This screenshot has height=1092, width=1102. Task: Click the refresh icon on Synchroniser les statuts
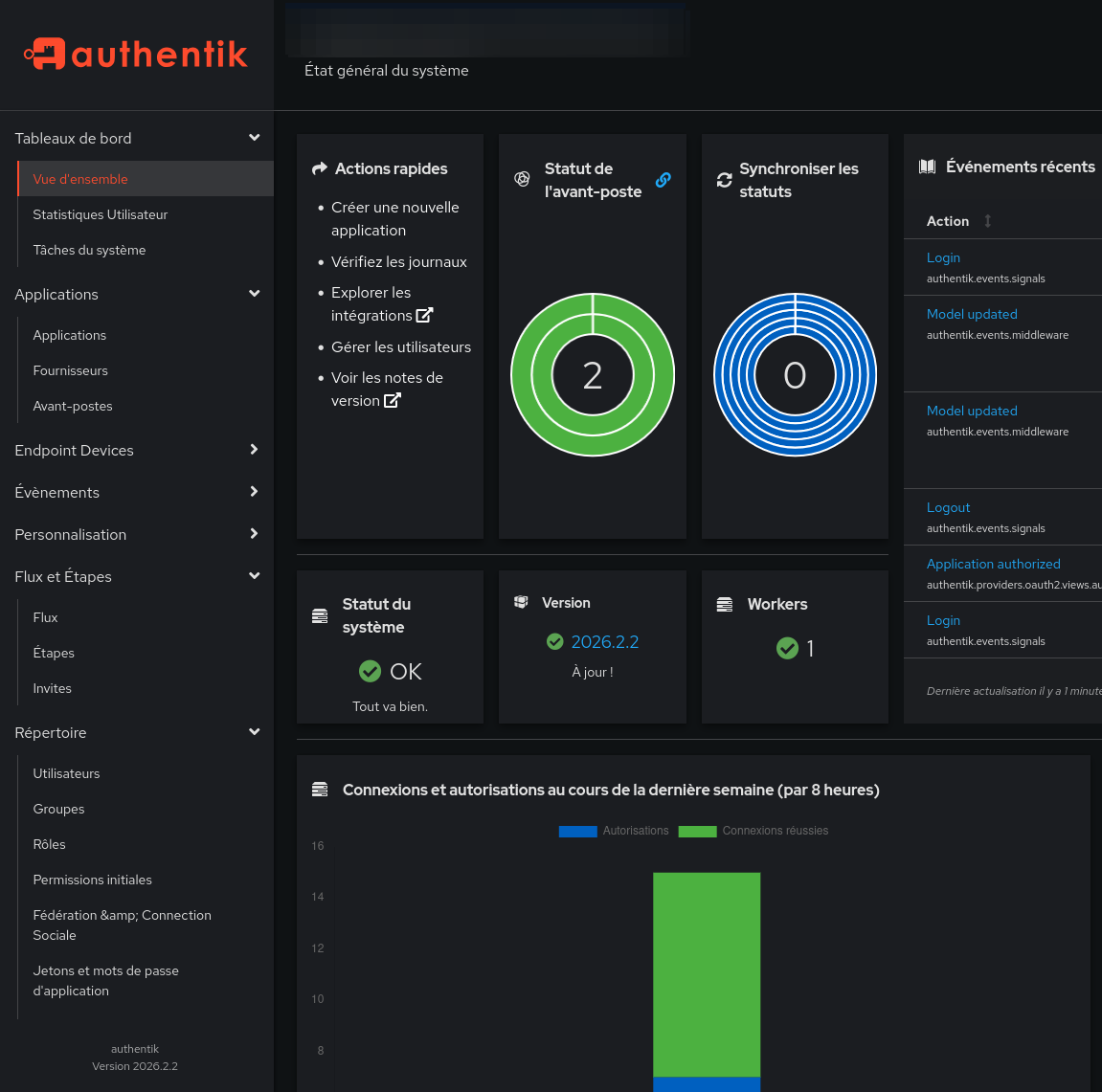725,180
